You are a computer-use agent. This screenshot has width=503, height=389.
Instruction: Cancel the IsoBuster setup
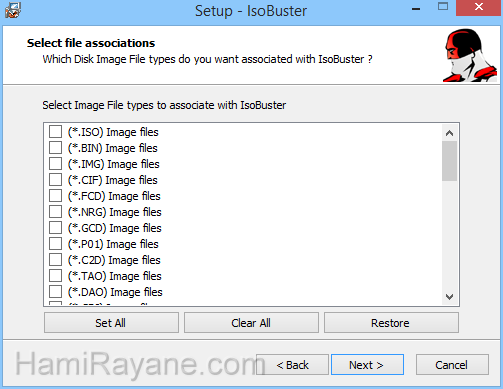coord(452,365)
